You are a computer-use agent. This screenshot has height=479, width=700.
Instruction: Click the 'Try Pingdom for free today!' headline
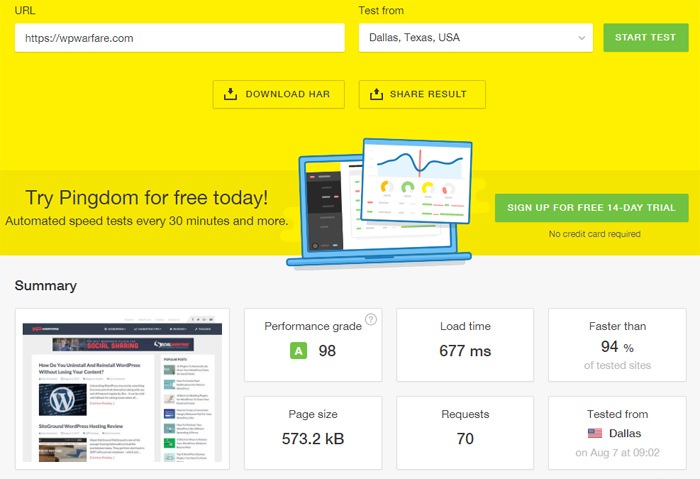pyautogui.click(x=146, y=198)
